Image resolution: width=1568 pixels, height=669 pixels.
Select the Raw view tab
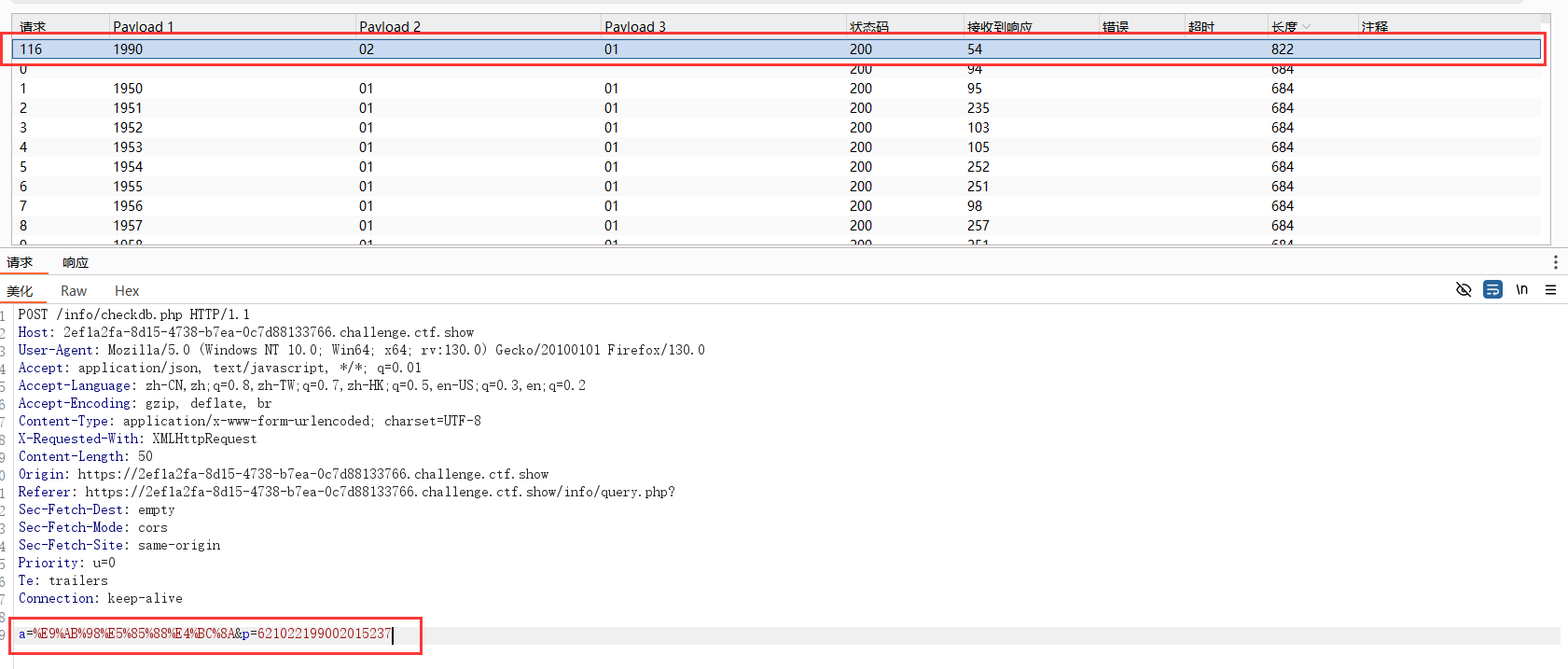click(74, 291)
